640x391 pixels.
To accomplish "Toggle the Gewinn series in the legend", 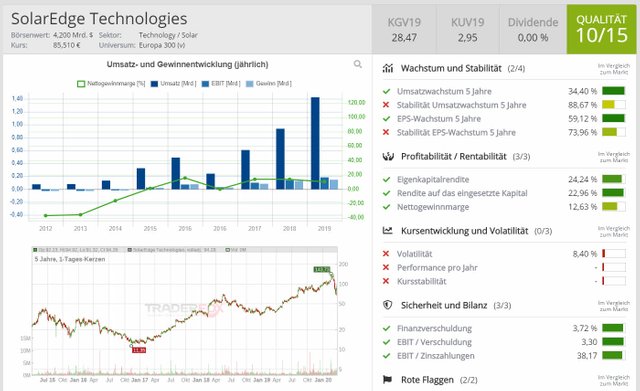I will click(x=269, y=84).
